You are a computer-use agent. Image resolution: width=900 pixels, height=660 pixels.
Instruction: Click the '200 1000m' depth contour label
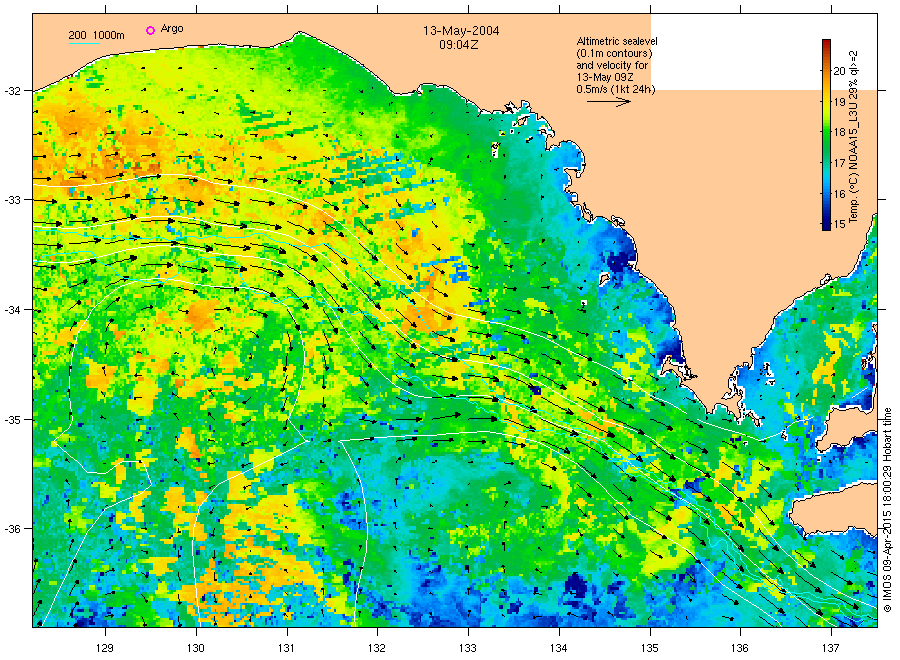pyautogui.click(x=96, y=35)
